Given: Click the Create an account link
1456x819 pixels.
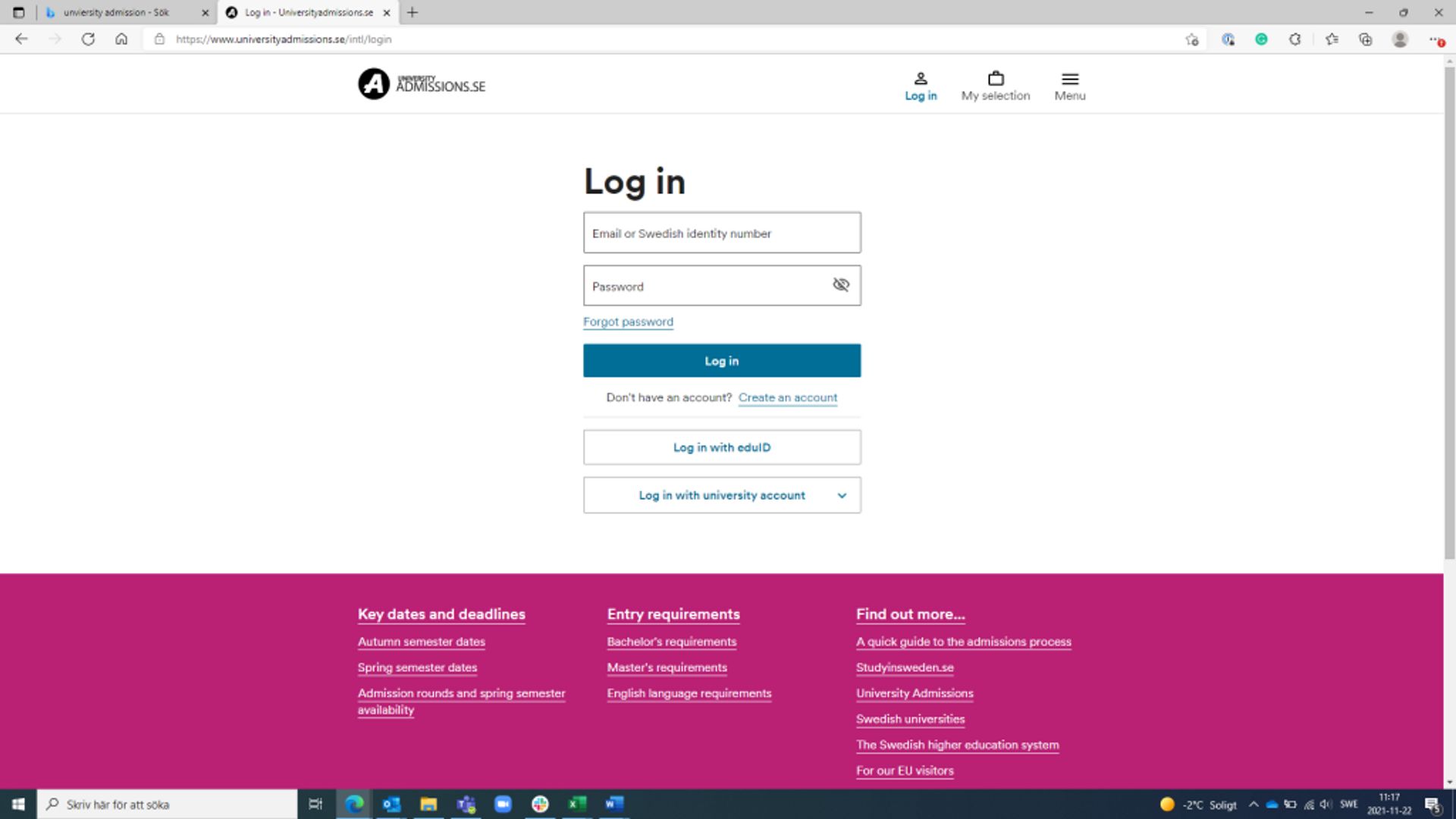Looking at the screenshot, I should pos(788,397).
